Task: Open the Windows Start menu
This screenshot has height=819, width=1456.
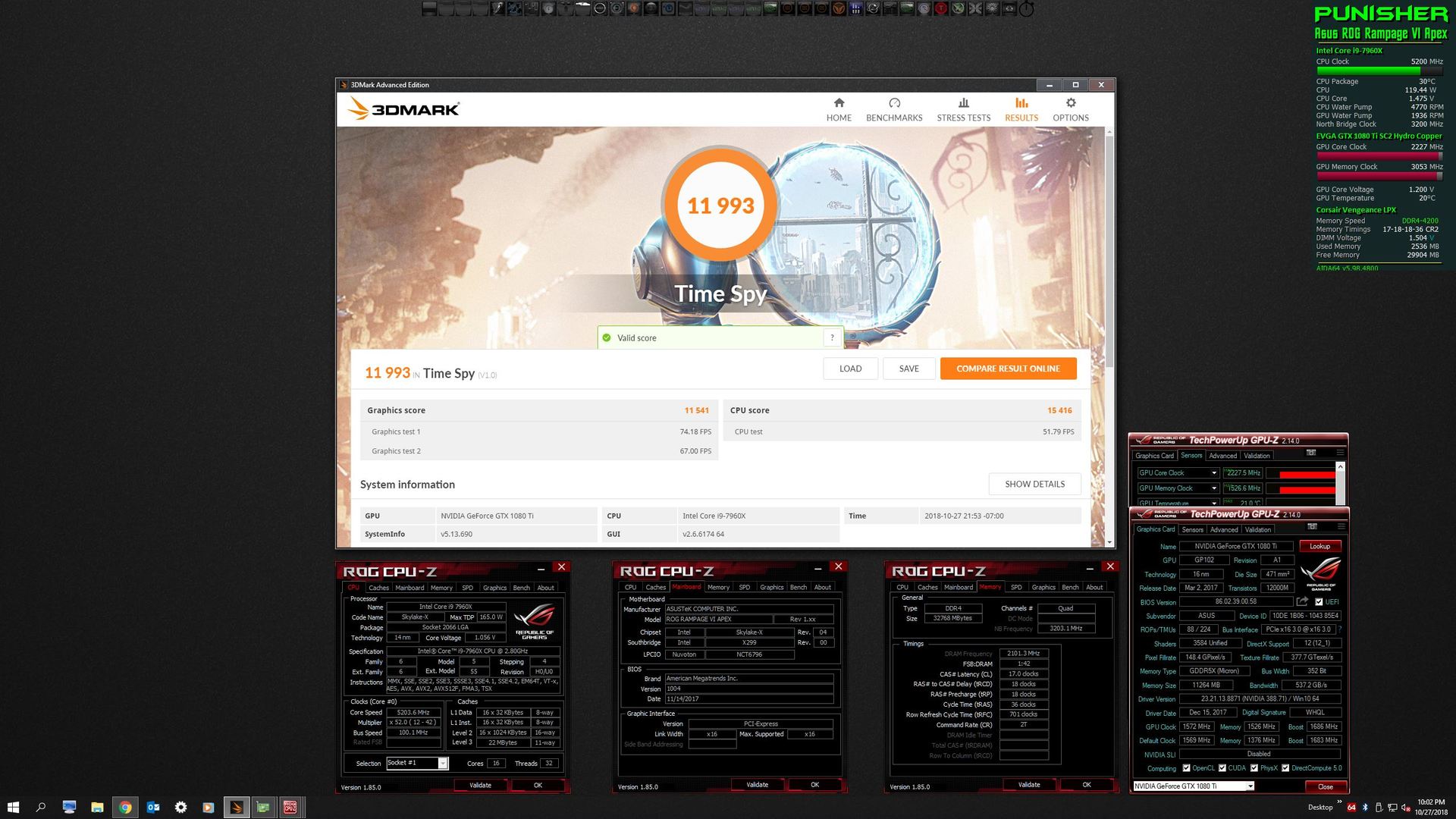Action: tap(13, 808)
